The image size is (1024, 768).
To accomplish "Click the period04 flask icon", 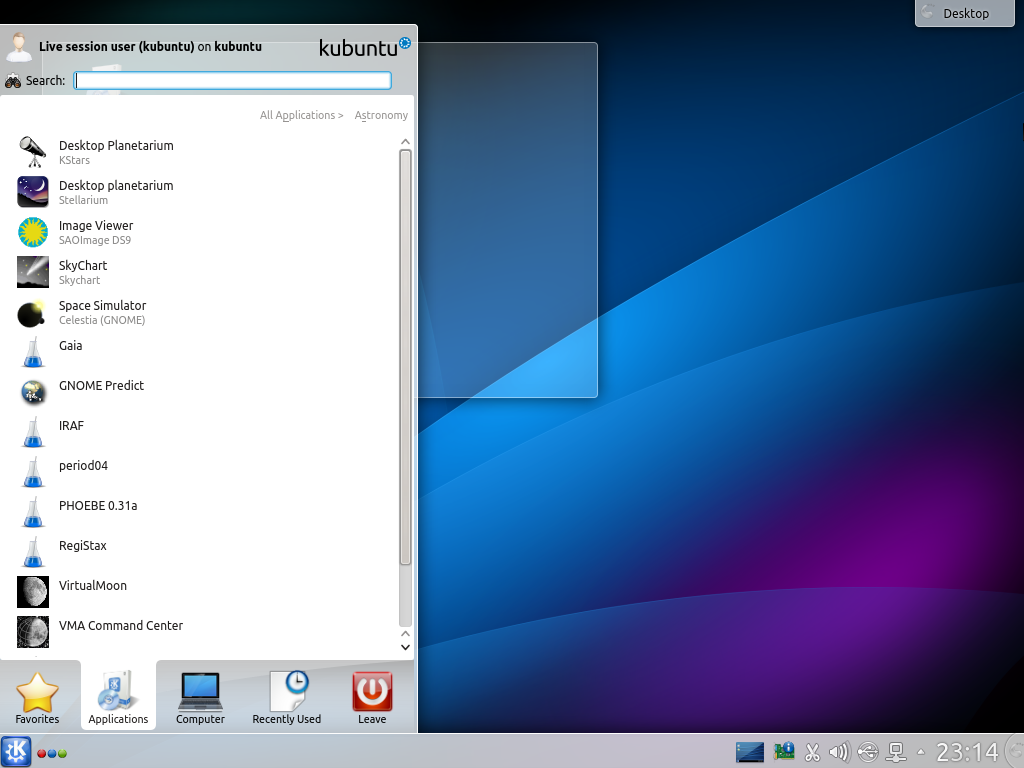I will (33, 472).
